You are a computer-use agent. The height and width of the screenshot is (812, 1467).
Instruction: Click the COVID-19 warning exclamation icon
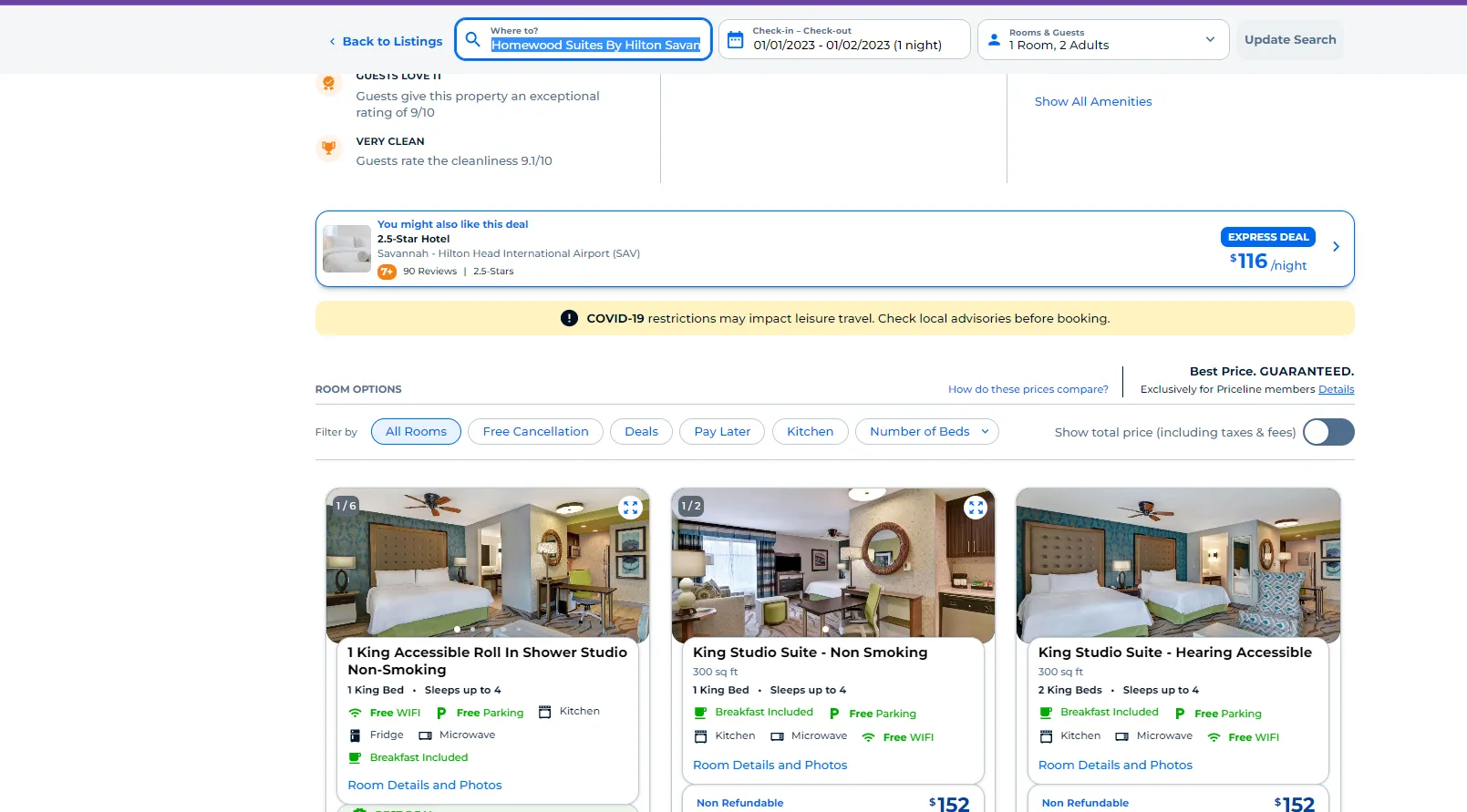569,318
